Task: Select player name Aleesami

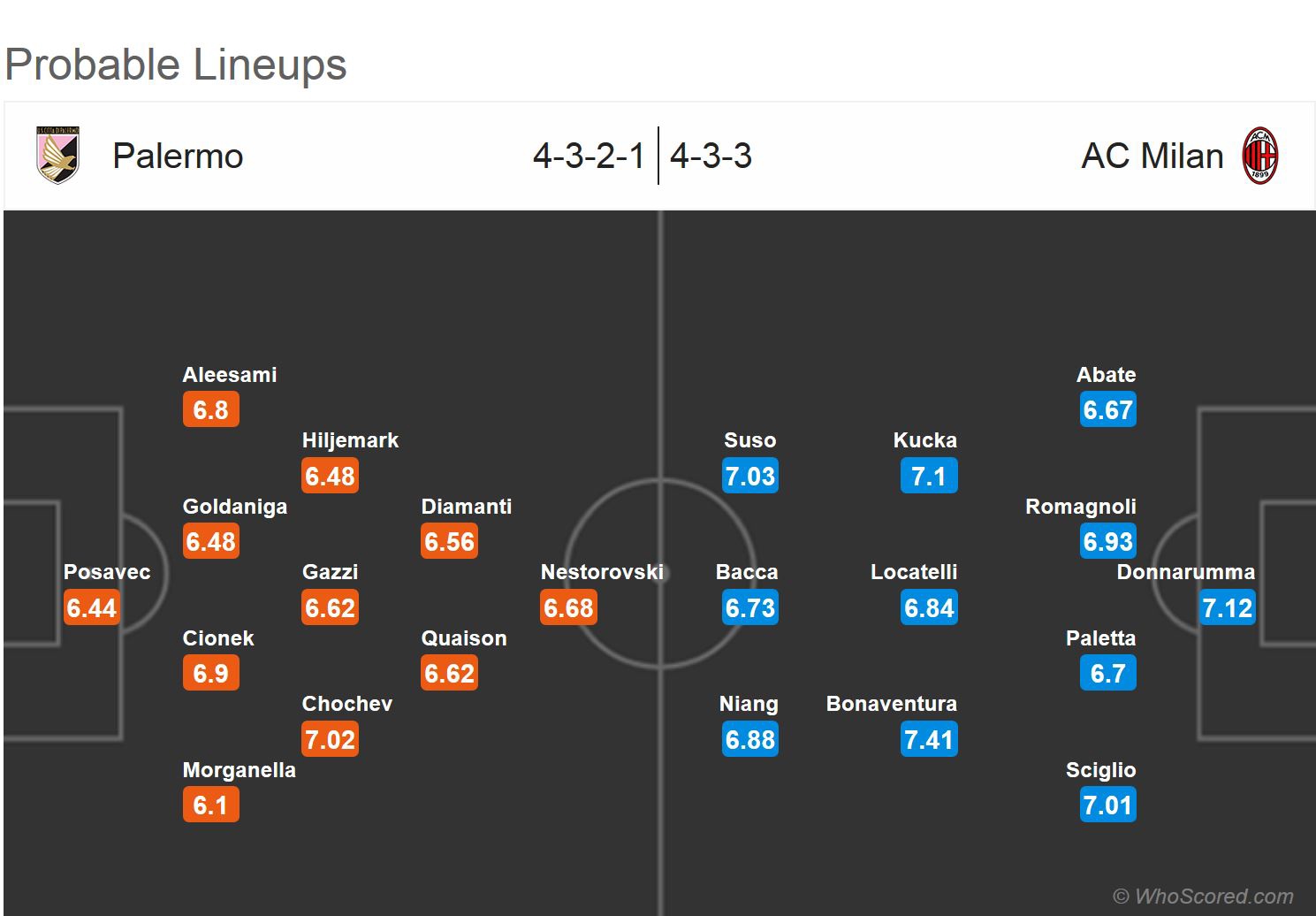Action: (x=230, y=375)
